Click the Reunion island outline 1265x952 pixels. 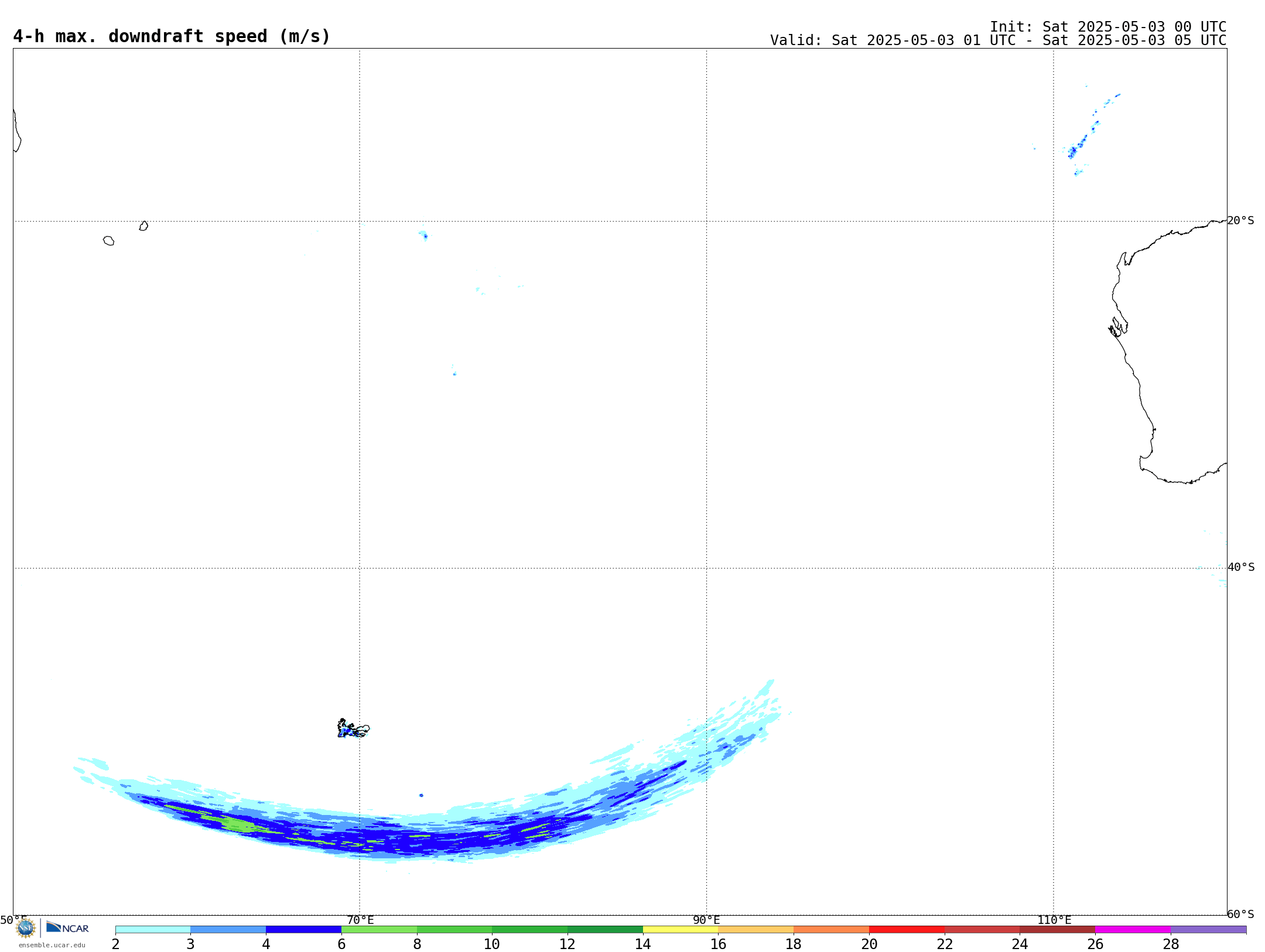coord(108,241)
